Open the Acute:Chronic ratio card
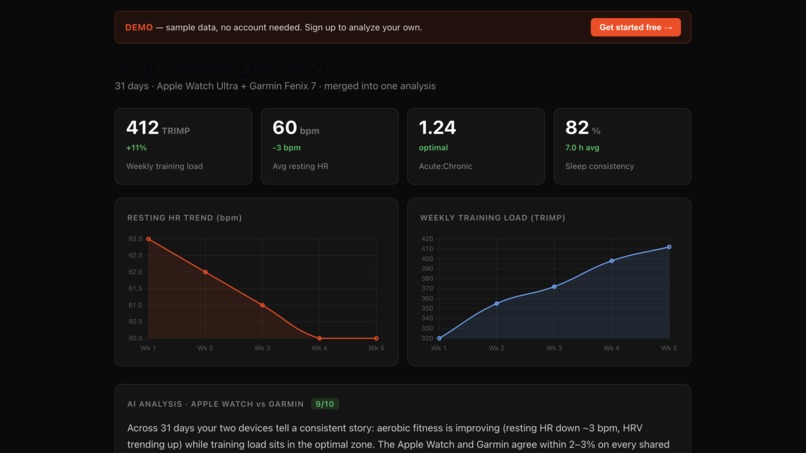 tap(476, 146)
